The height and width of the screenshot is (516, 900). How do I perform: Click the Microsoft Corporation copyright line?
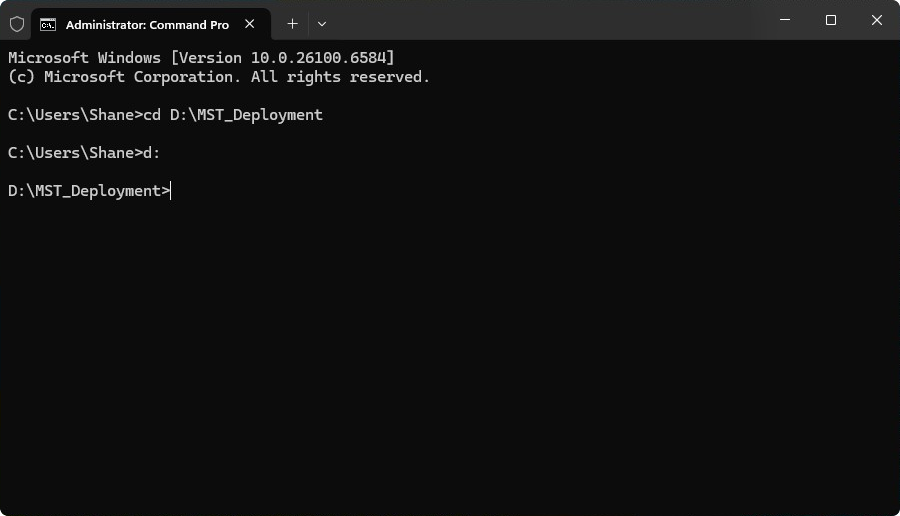pyautogui.click(x=218, y=77)
